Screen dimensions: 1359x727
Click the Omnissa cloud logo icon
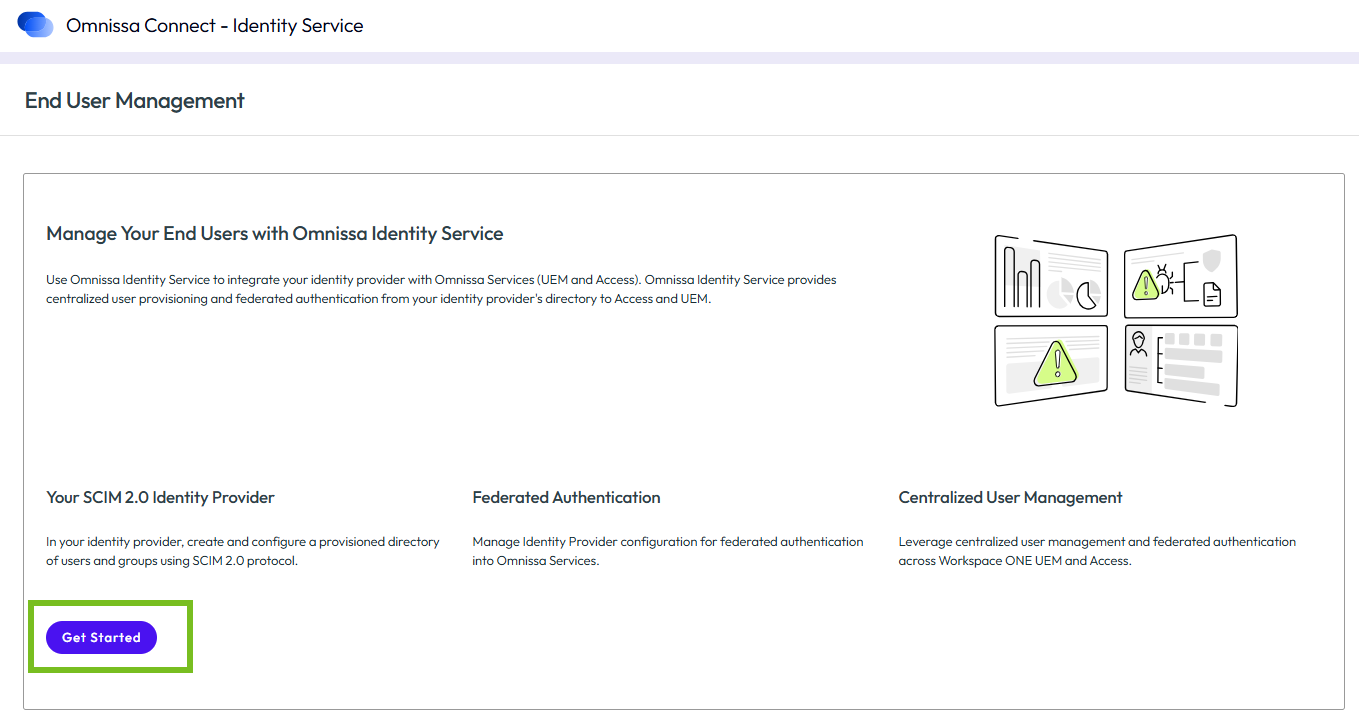pos(36,25)
